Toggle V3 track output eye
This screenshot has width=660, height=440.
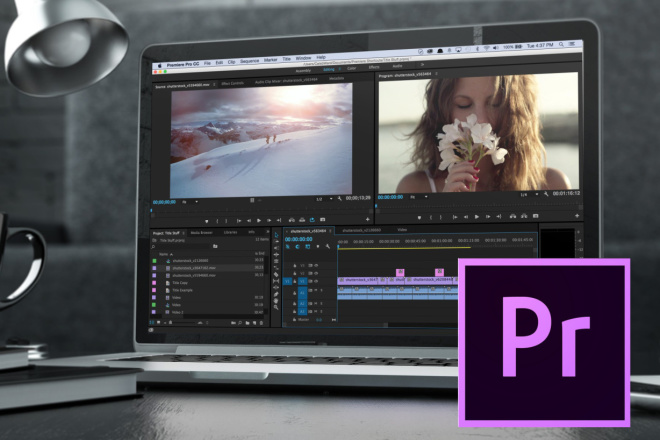tap(316, 266)
